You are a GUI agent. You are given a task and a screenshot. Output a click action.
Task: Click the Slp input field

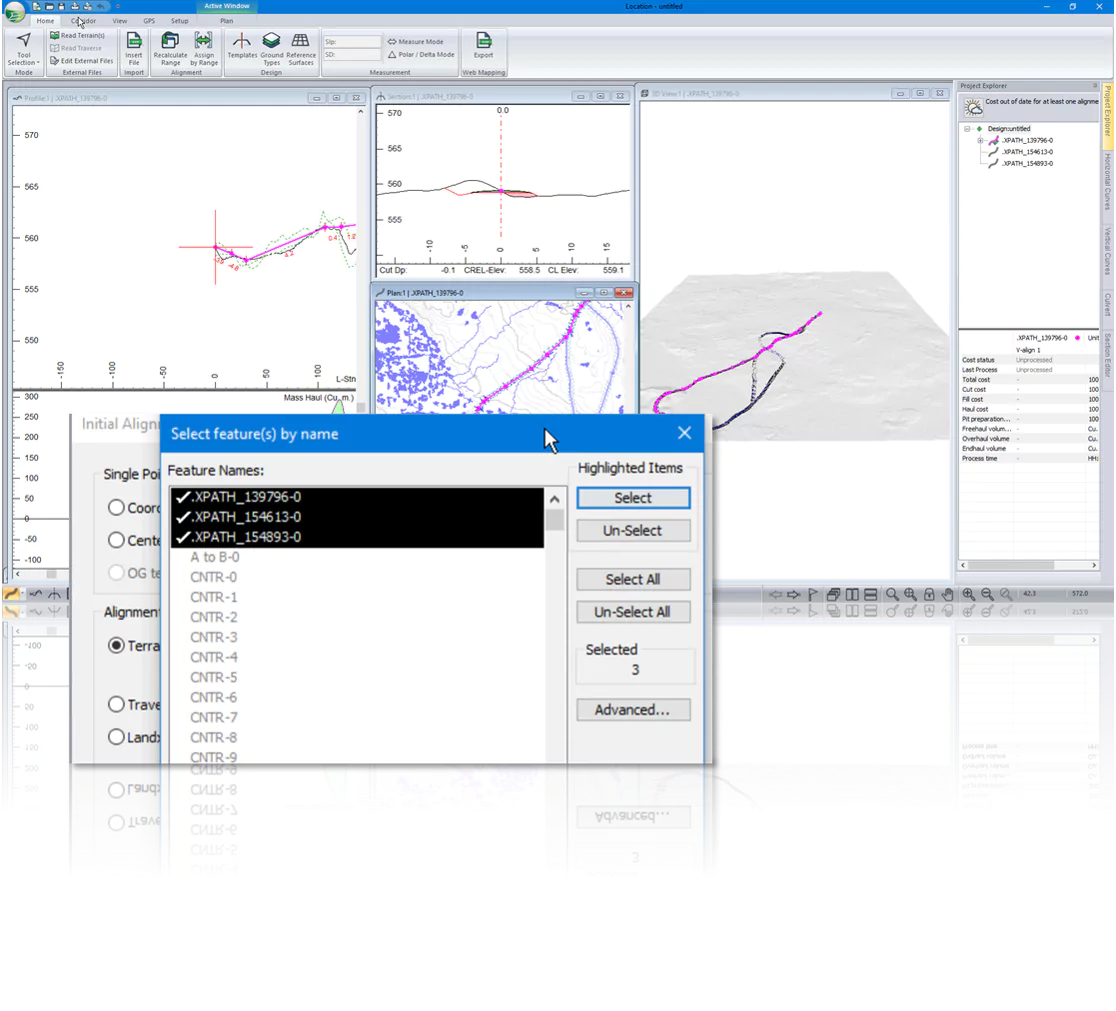[x=352, y=41]
